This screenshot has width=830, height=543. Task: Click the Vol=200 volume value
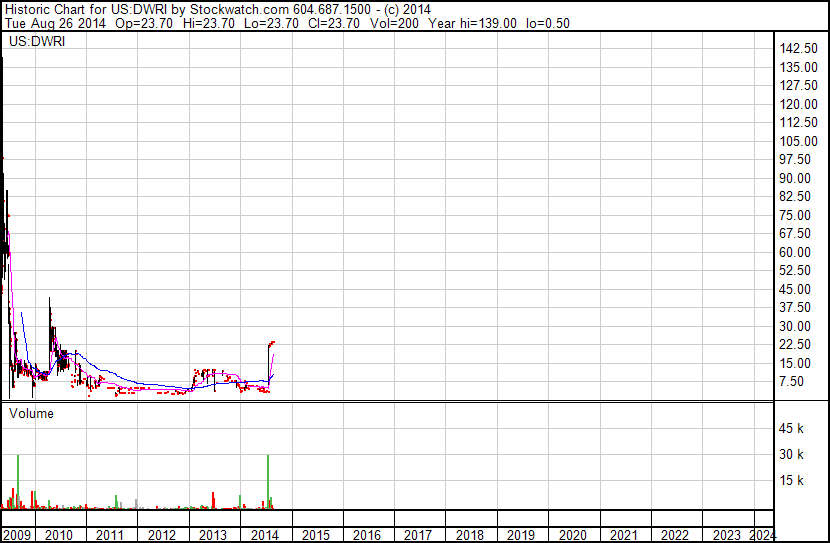click(394, 24)
